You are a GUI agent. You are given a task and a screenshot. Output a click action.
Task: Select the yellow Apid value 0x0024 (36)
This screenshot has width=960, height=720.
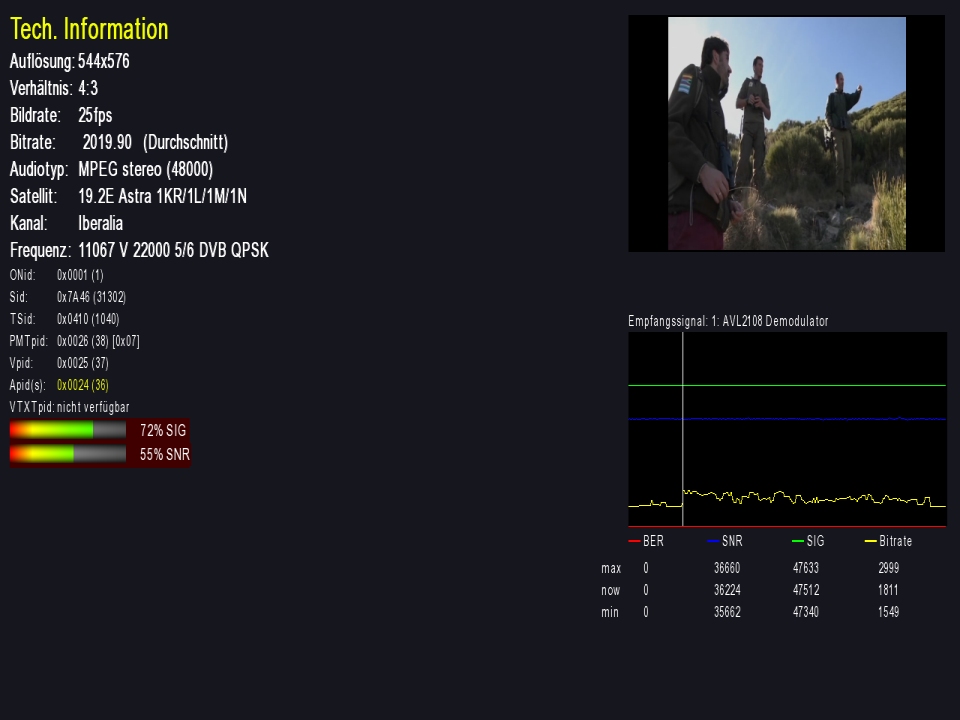(83, 385)
